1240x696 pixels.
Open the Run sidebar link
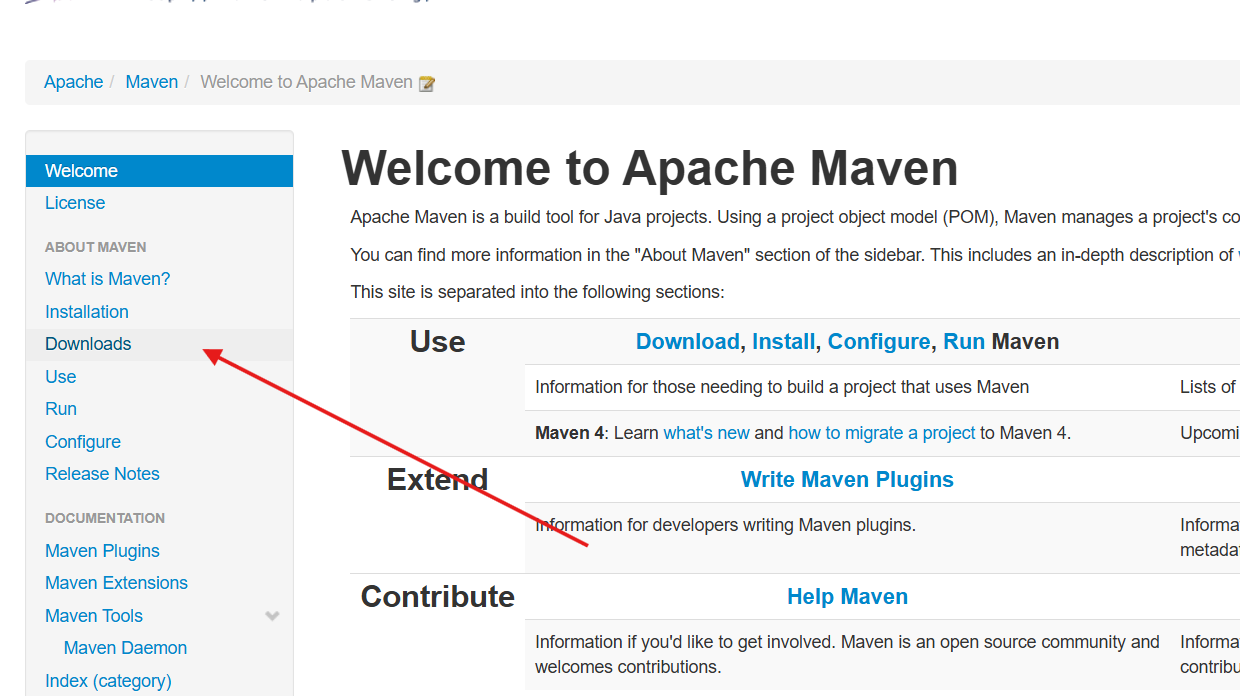click(61, 409)
